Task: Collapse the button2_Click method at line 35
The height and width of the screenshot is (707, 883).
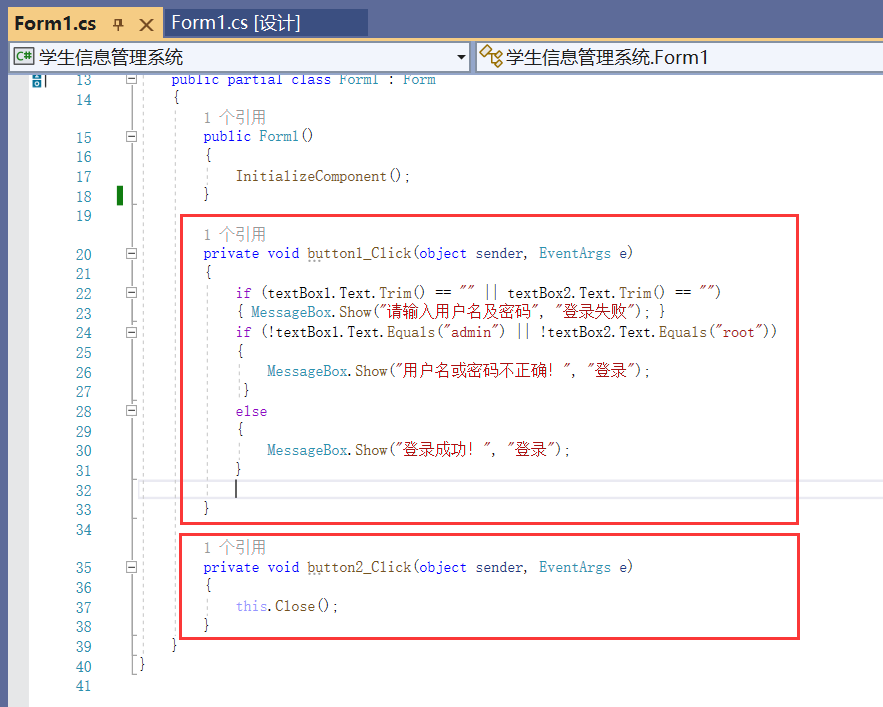Action: pyautogui.click(x=131, y=567)
